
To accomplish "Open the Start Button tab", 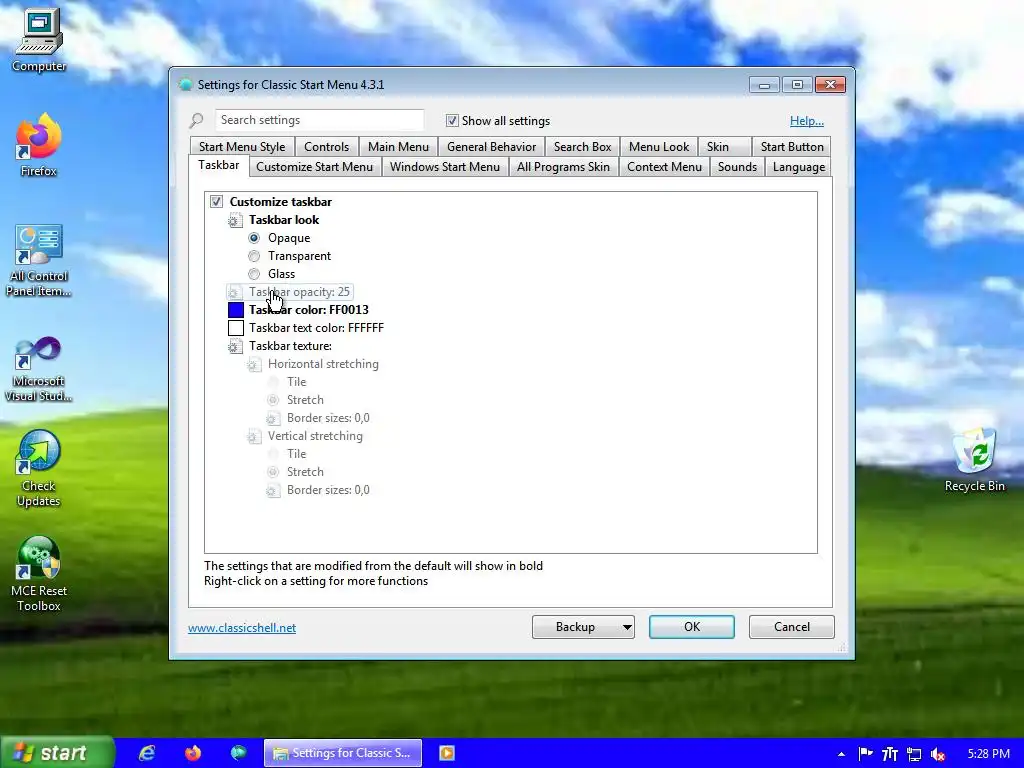I will pyautogui.click(x=792, y=147).
